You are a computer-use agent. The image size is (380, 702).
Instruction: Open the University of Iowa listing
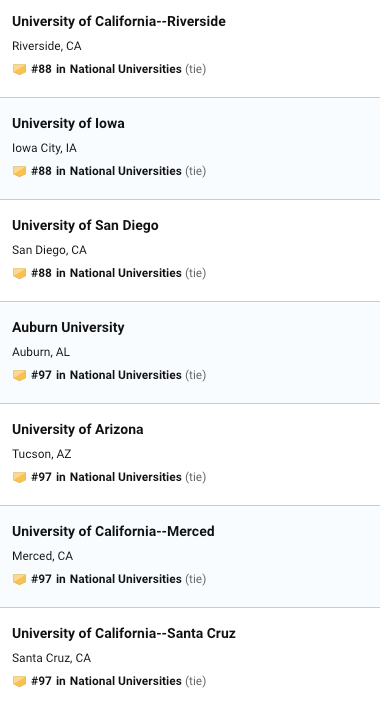click(68, 124)
